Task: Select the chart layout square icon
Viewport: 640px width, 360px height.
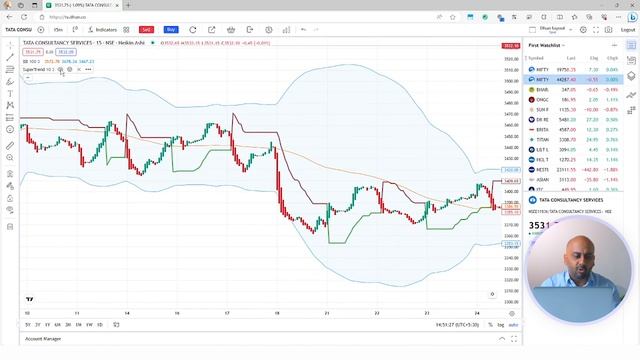Action: (x=532, y=30)
